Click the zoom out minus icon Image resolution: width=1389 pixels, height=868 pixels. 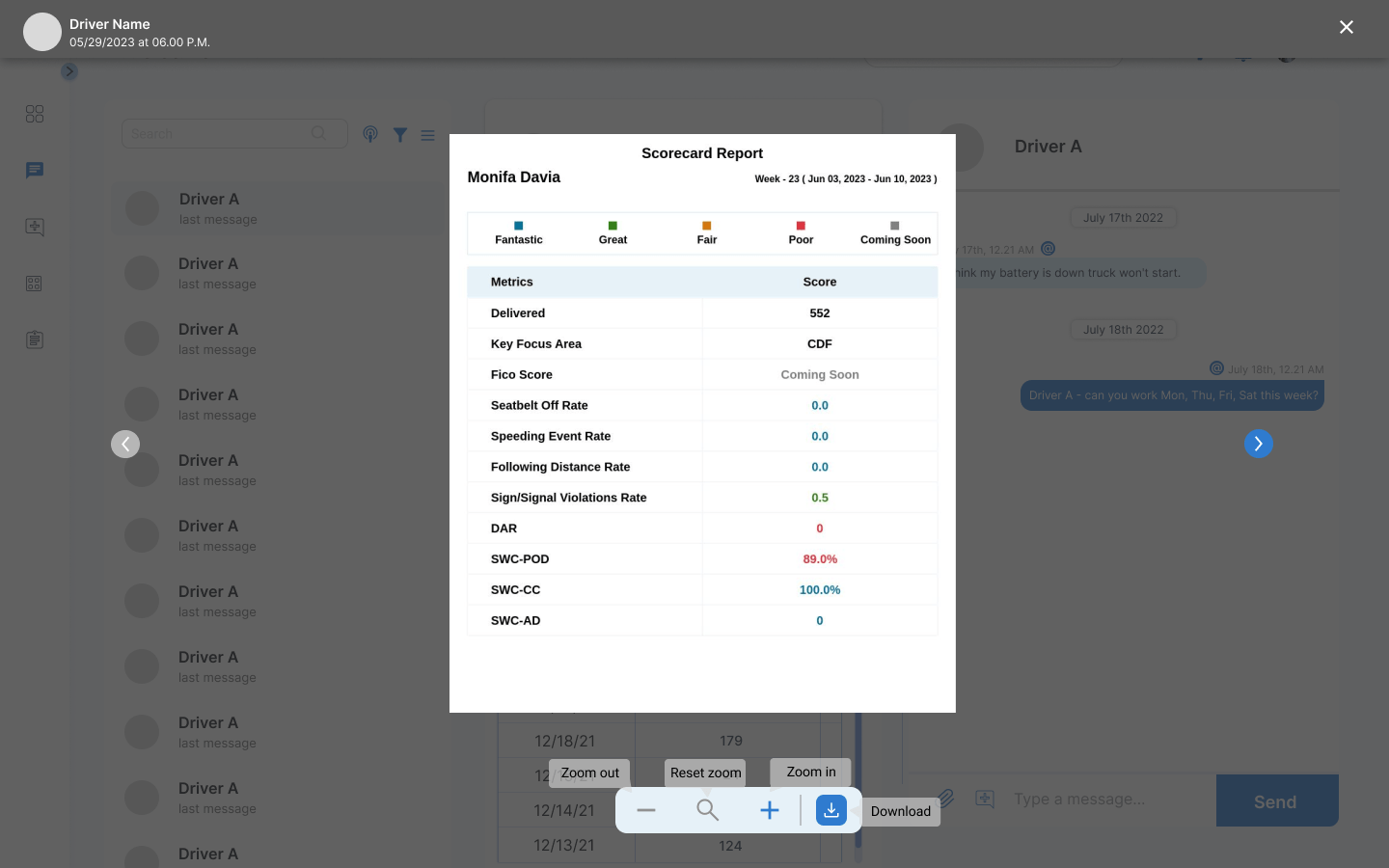(646, 810)
